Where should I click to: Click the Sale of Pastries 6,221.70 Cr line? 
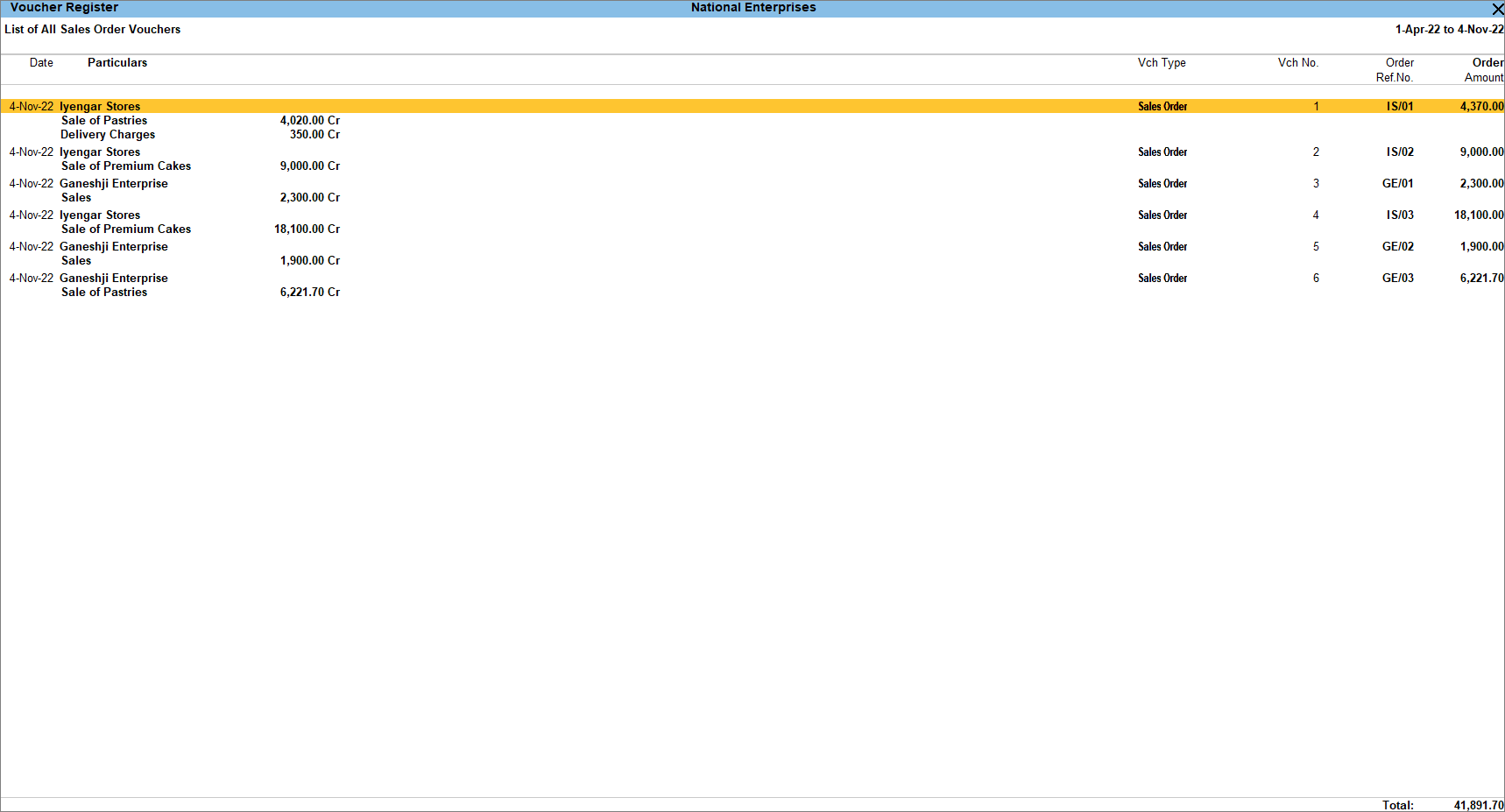pos(200,293)
